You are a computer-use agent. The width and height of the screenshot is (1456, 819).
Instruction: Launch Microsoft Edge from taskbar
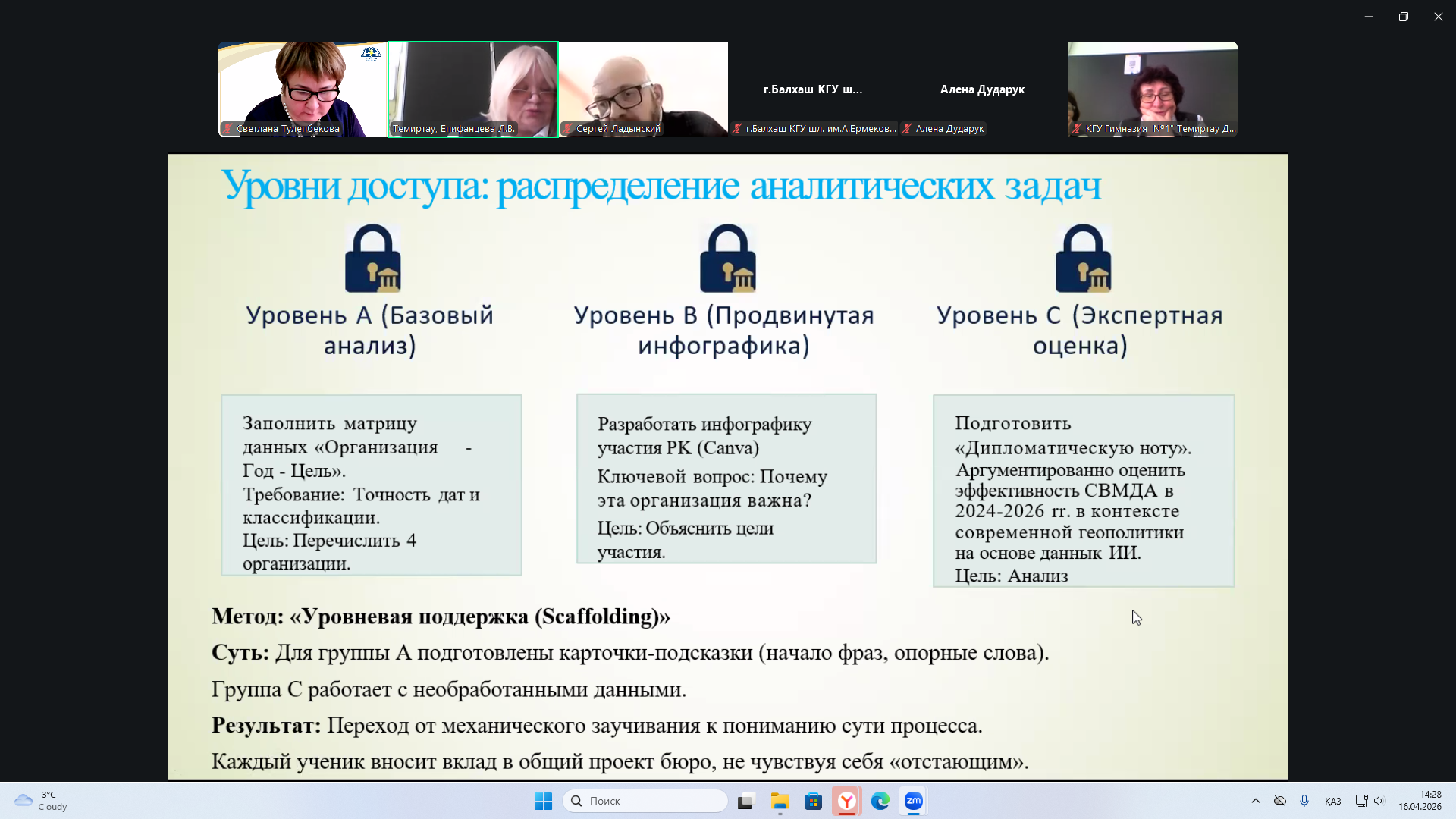coord(880,801)
